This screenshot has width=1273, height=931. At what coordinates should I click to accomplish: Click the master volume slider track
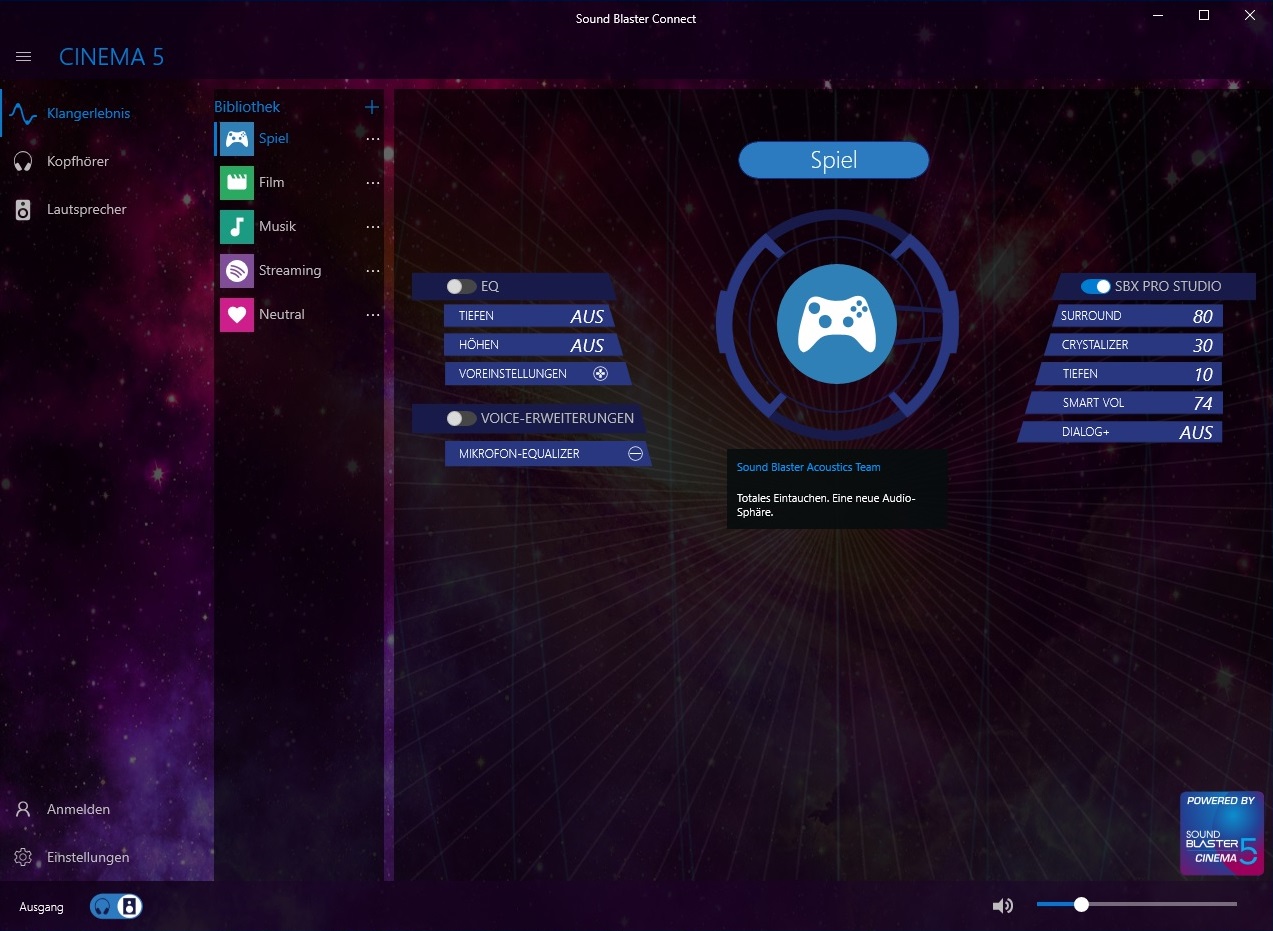point(1137,905)
